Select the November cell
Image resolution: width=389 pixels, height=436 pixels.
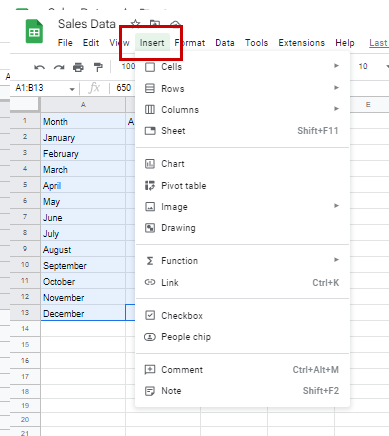83,297
